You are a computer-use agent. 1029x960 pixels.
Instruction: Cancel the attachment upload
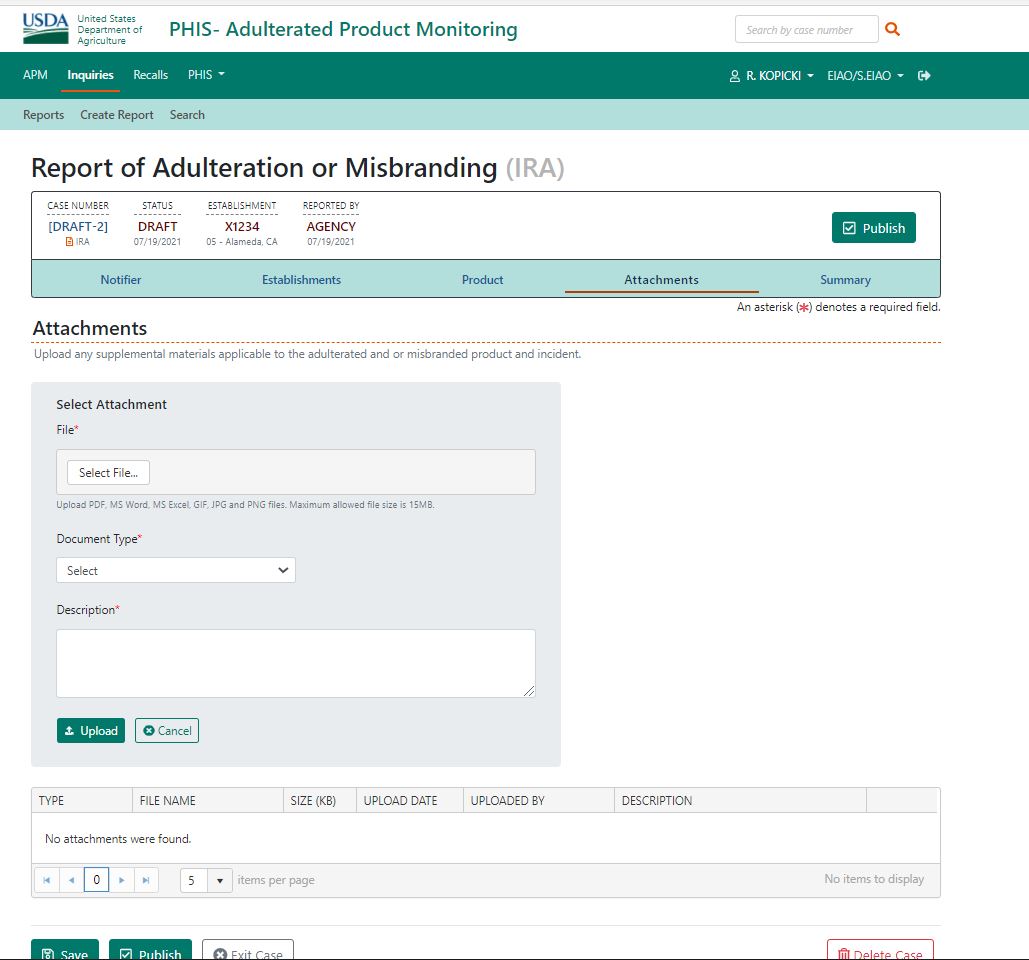(x=167, y=731)
